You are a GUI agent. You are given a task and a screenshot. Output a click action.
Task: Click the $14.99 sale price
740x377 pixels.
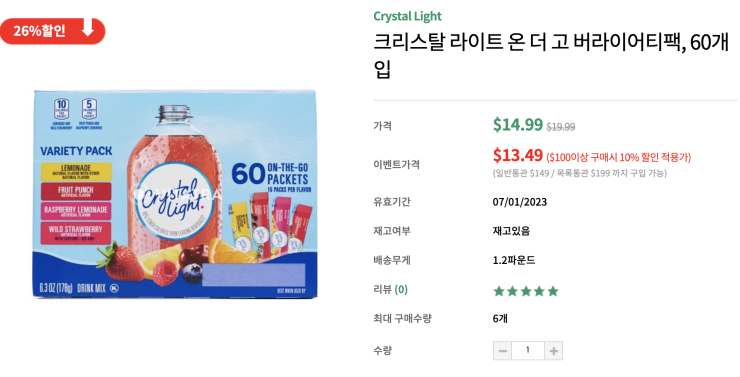tap(518, 125)
